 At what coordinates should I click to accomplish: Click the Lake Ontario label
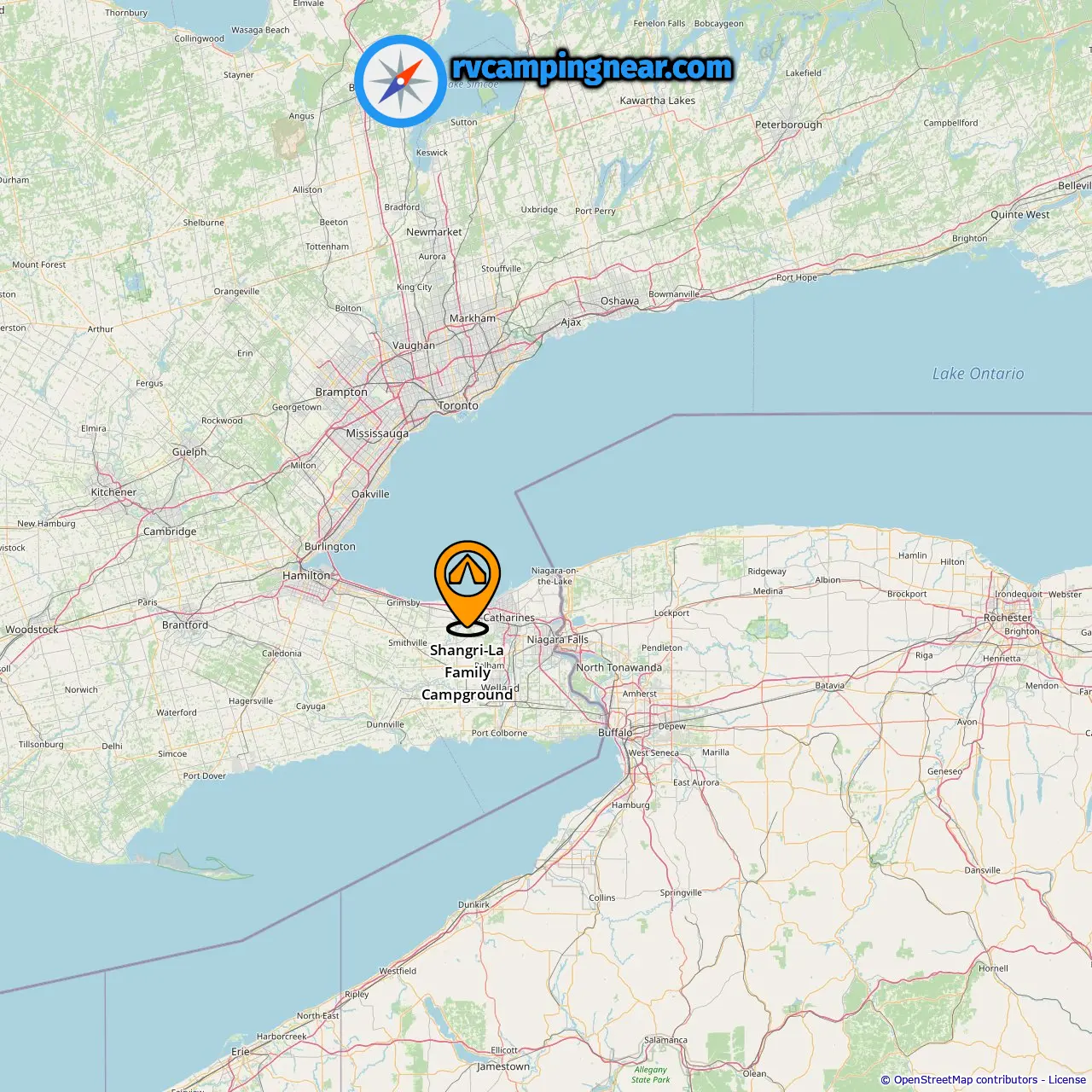pos(978,374)
